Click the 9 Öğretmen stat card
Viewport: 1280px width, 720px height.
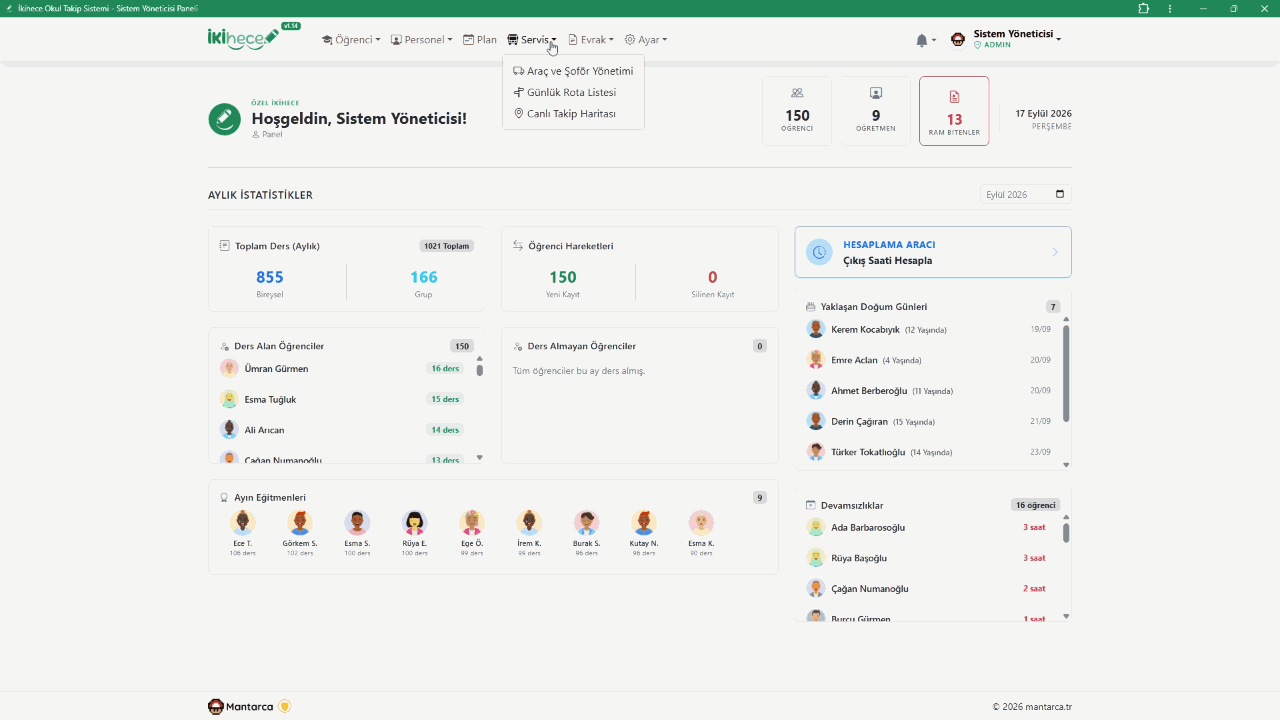(x=876, y=111)
